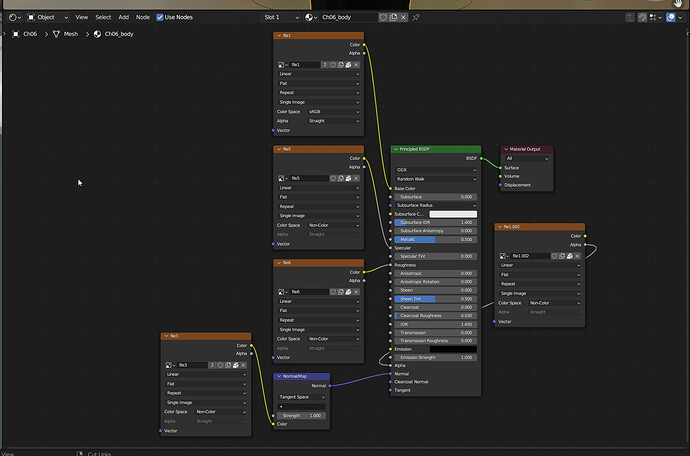Toggle fake user shield for Ch06_body material
The width and height of the screenshot is (690, 456).
[383, 17]
